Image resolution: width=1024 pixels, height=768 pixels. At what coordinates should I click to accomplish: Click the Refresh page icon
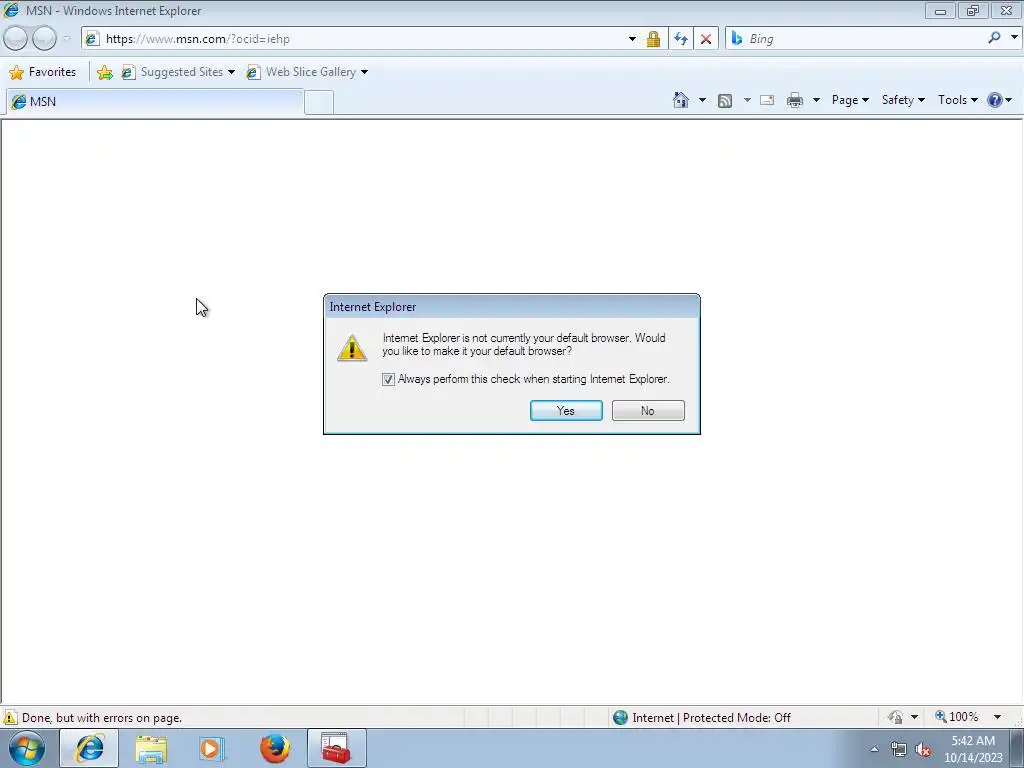pyautogui.click(x=680, y=39)
